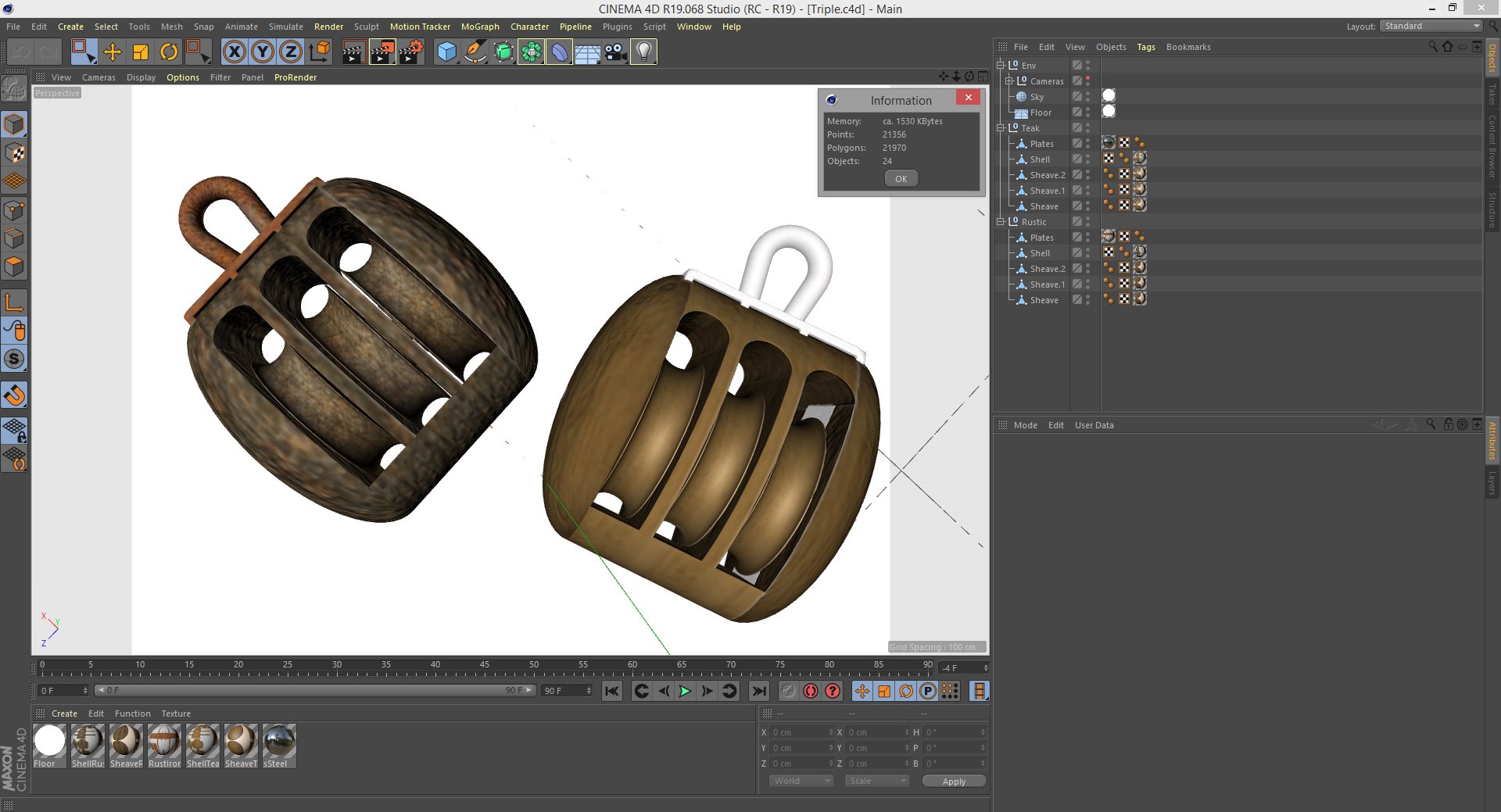Select the Scale tool icon
Viewport: 1501px width, 812px height.
[x=141, y=52]
